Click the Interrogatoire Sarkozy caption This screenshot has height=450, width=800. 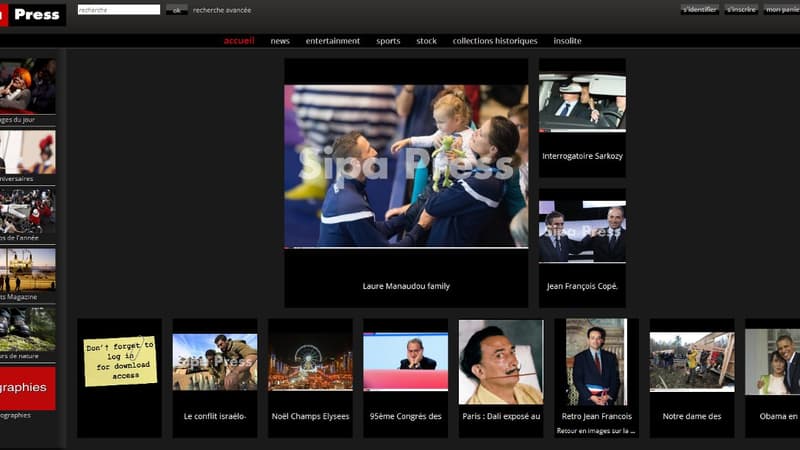tap(582, 156)
